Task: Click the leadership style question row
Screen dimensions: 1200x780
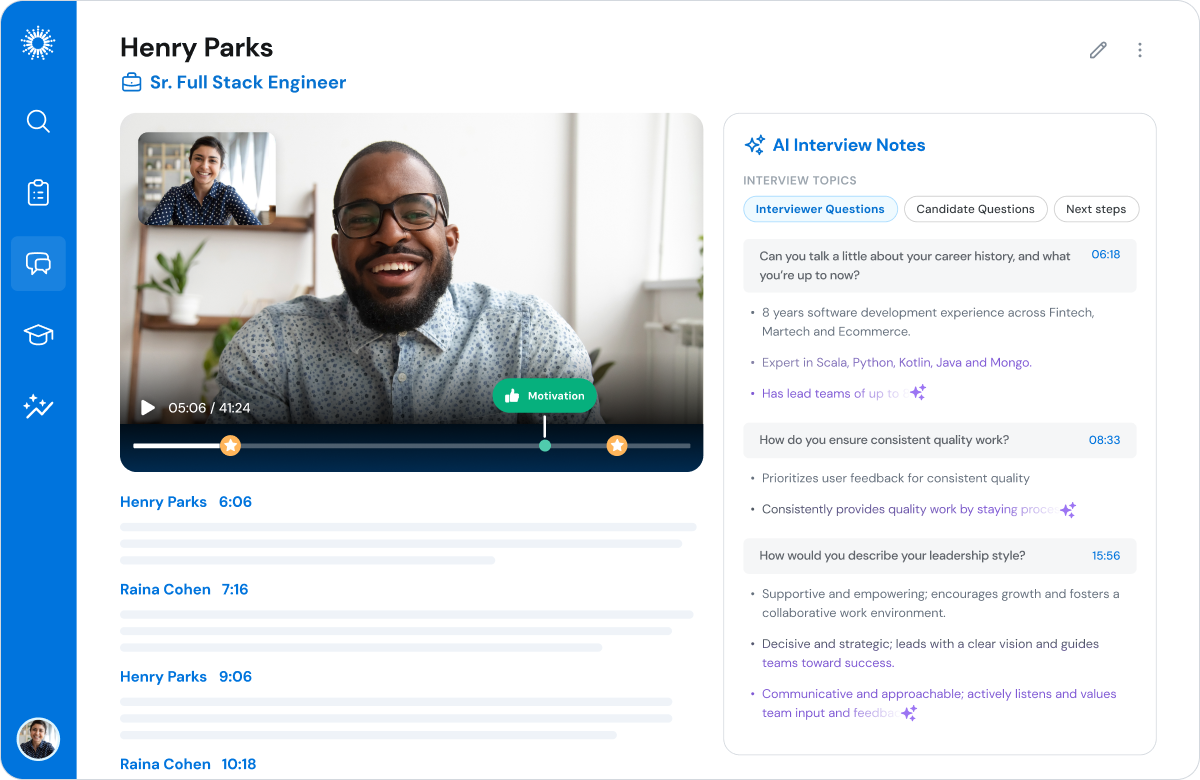Action: tap(940, 556)
